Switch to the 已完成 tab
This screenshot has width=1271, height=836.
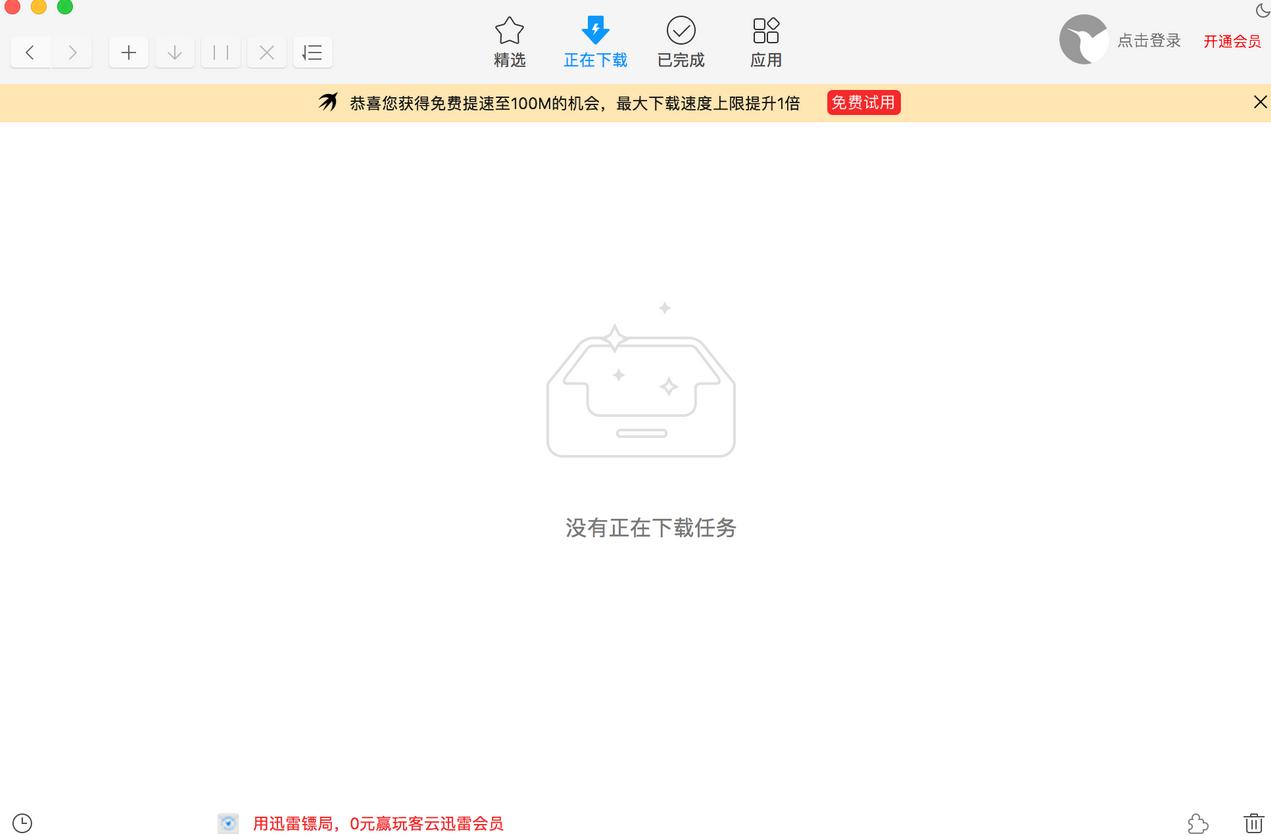(681, 42)
